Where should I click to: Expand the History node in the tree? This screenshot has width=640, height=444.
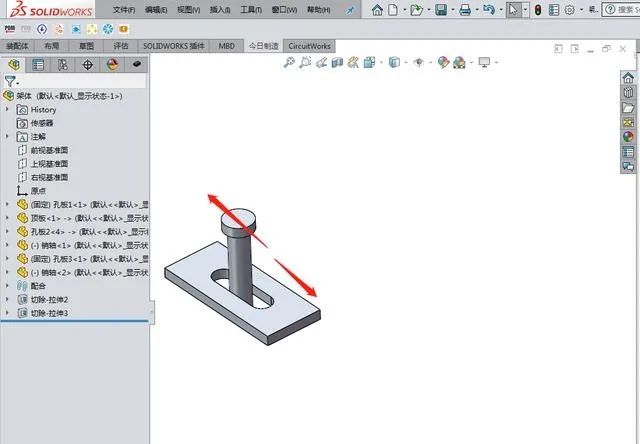click(7, 109)
